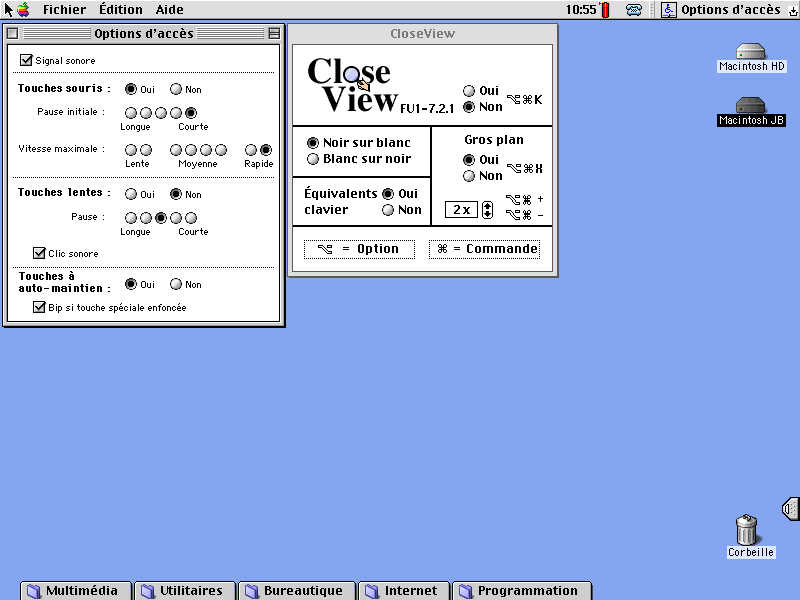Viewport: 800px width, 600px height.
Task: Click the telephone modem icon in menu bar
Action: (634, 10)
